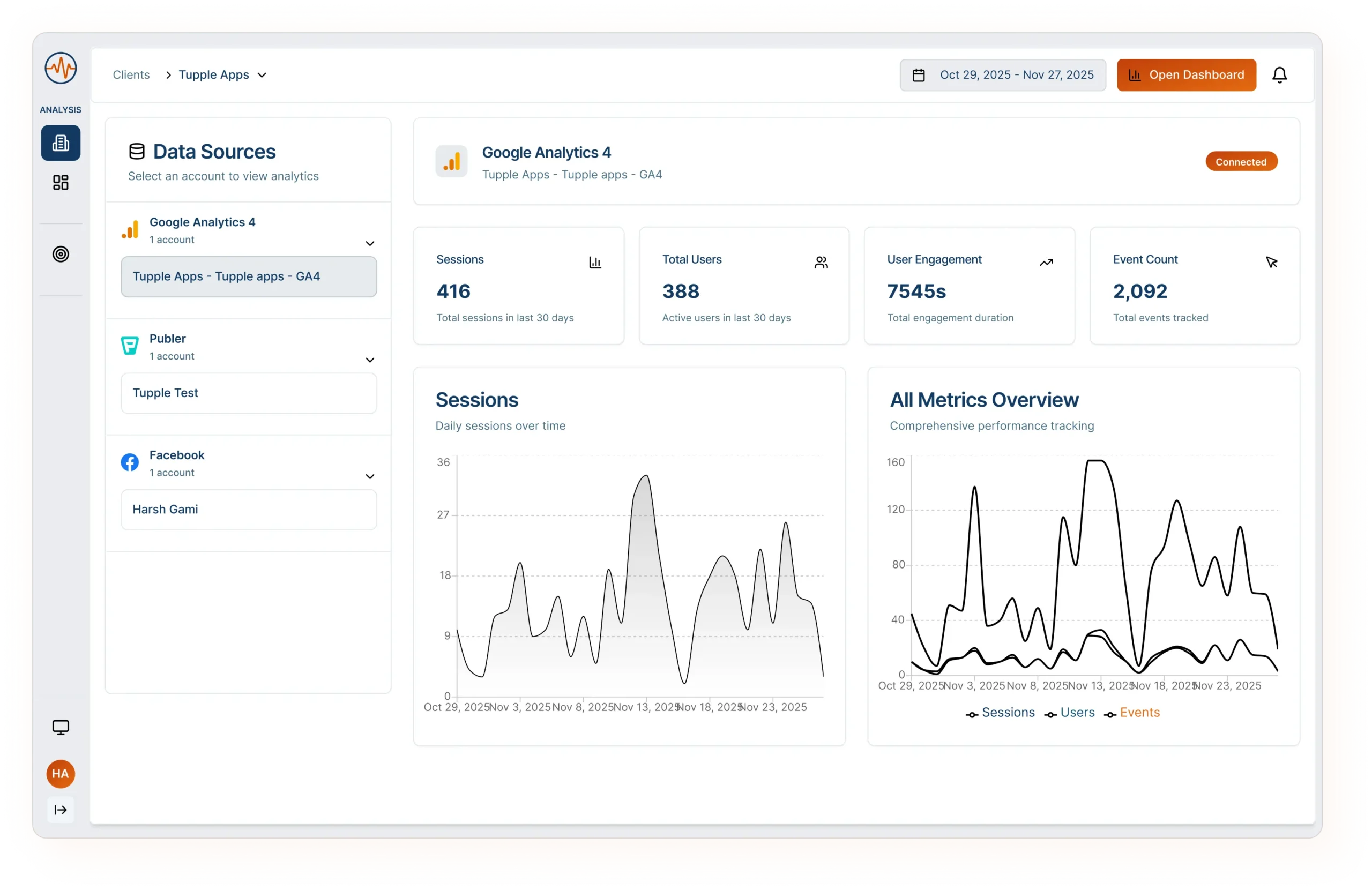This screenshot has height=890, width=1372.
Task: Select the Harsh Gami Facebook account
Action: [x=249, y=510]
